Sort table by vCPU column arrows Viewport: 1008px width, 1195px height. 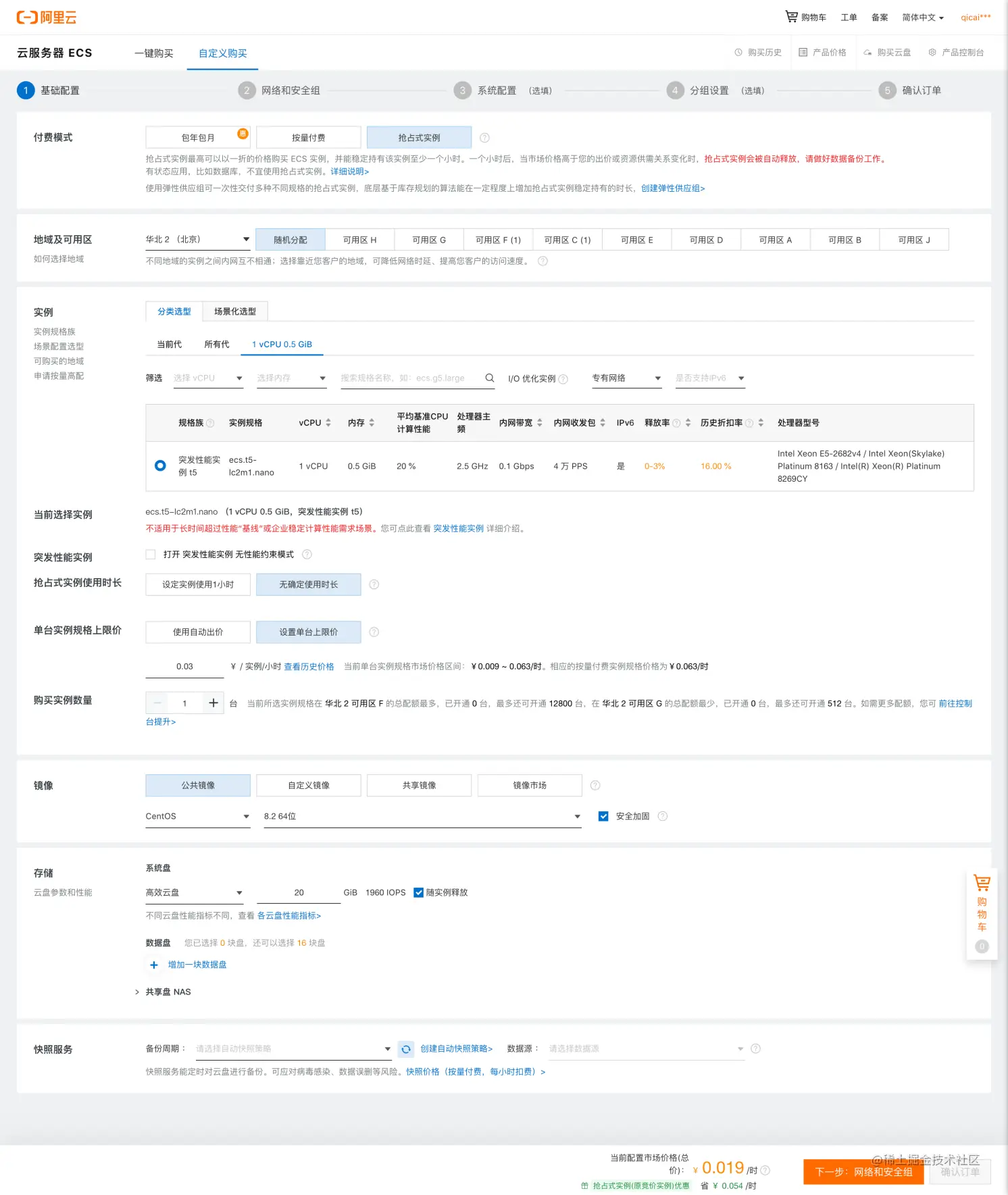point(328,422)
